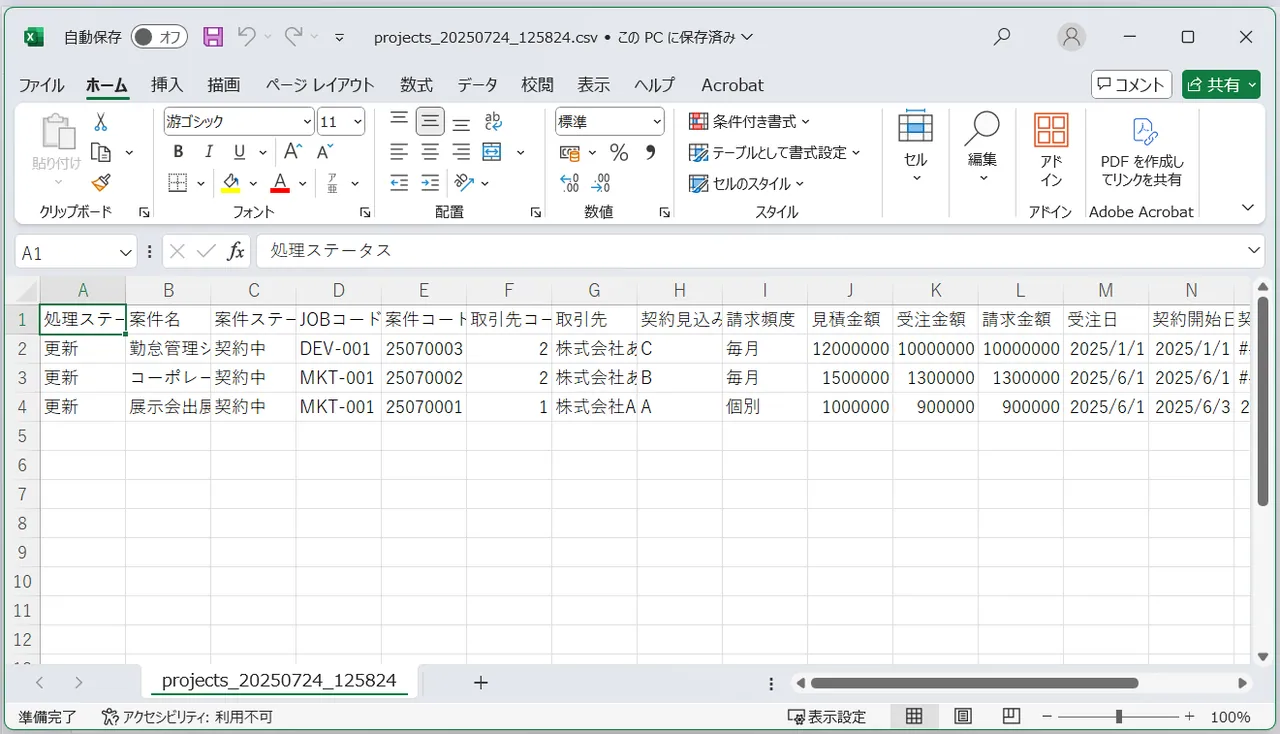Open the fill color dropdown arrow

coord(253,183)
